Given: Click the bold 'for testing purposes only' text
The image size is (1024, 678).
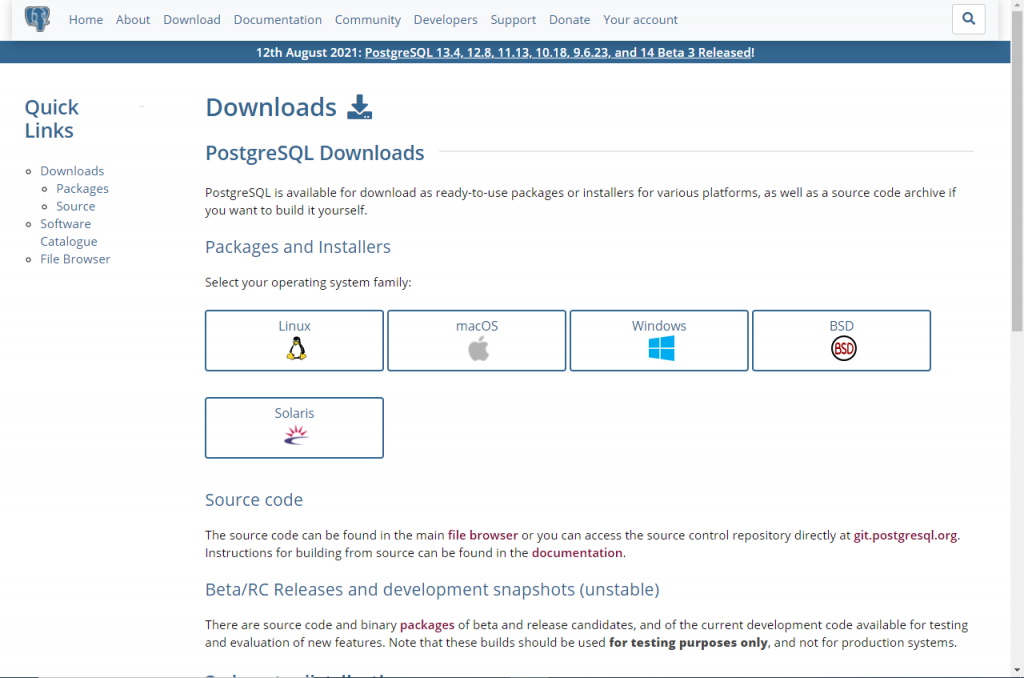Looking at the screenshot, I should [688, 642].
